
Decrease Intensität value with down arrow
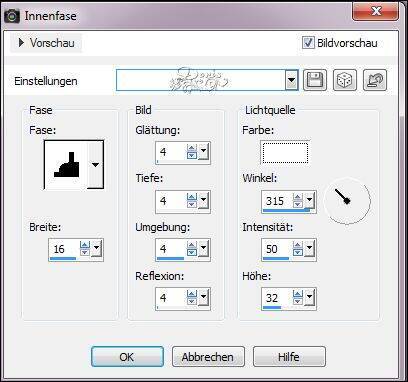298,252
